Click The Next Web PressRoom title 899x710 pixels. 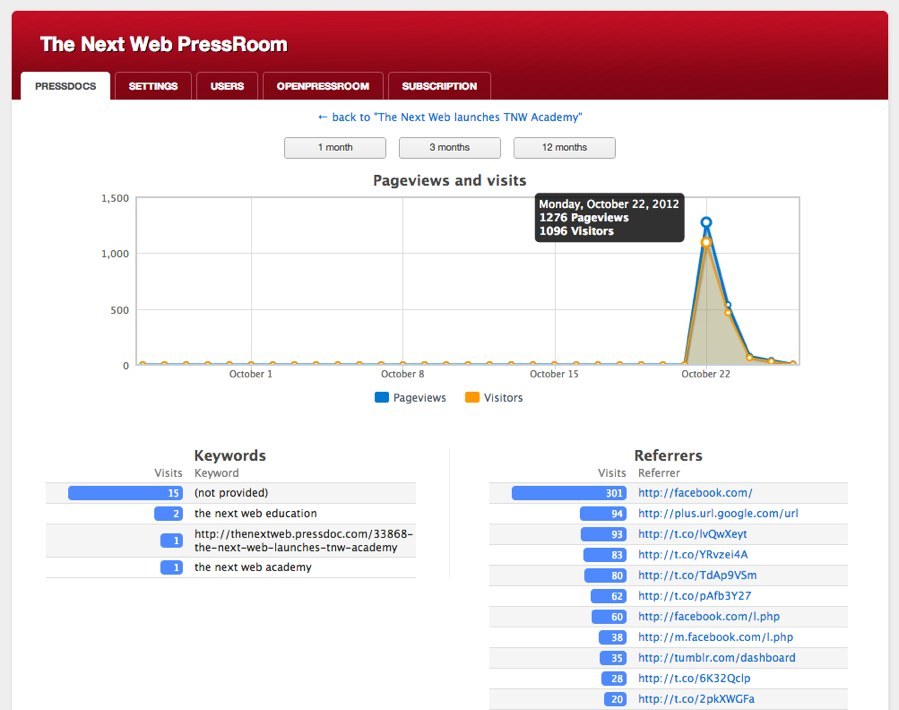(164, 45)
